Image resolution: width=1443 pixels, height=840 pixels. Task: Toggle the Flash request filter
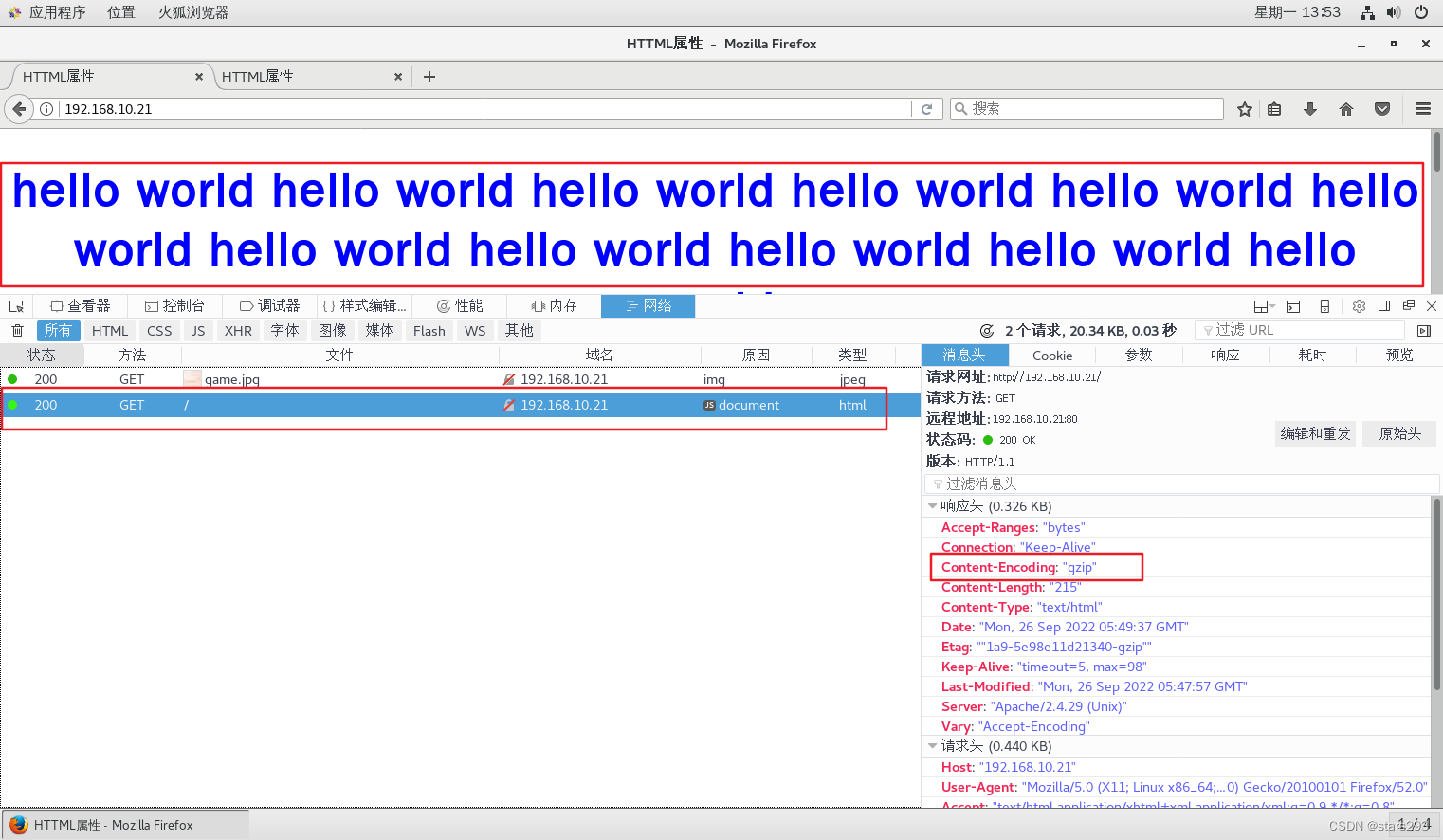(429, 330)
